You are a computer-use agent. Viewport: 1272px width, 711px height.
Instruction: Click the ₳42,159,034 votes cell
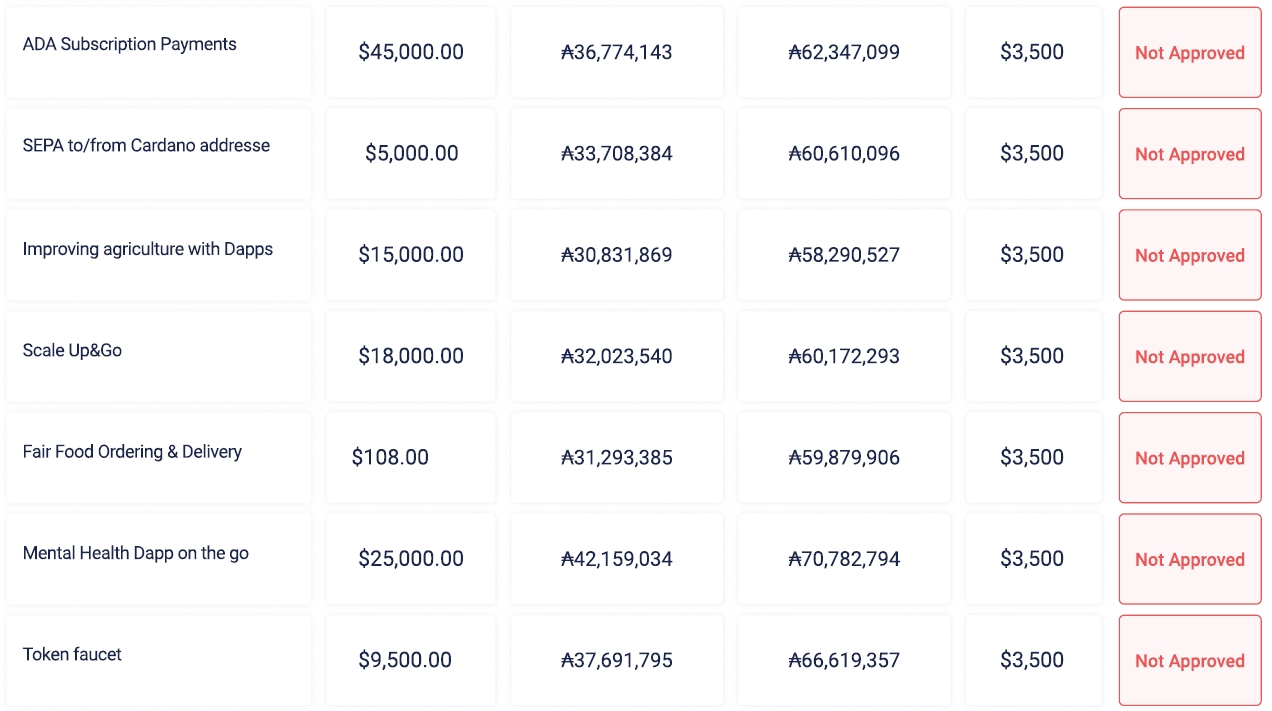[617, 559]
